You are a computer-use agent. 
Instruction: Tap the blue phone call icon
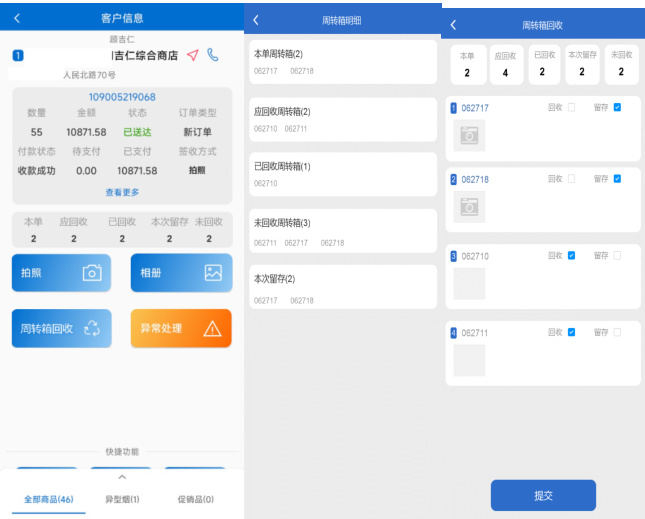coord(213,55)
